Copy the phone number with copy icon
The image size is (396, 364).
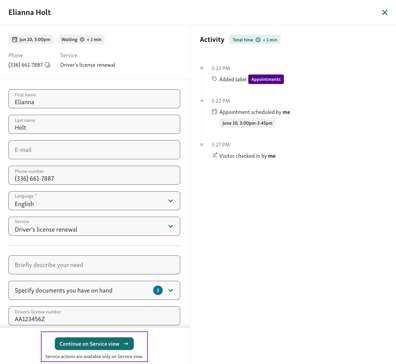[x=48, y=65]
